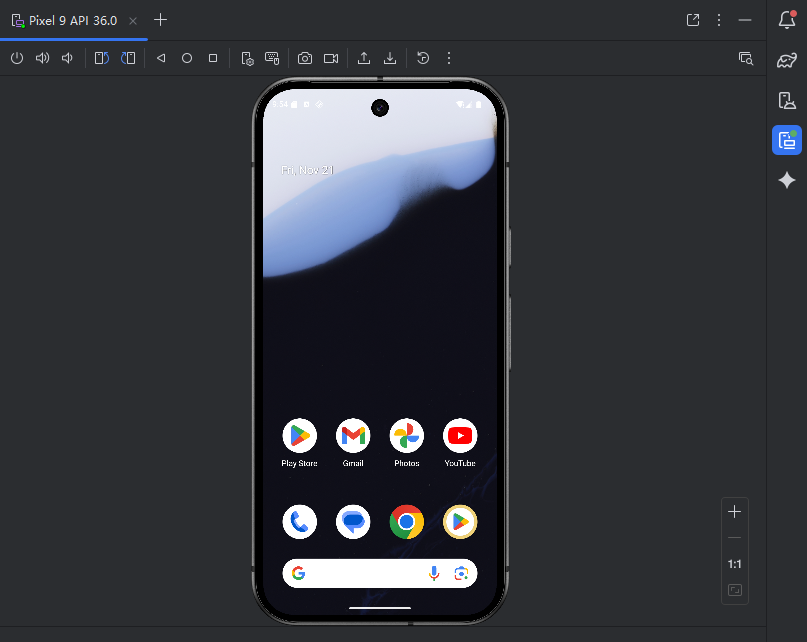Click the zoom in plus button
The height and width of the screenshot is (642, 807).
(x=735, y=512)
